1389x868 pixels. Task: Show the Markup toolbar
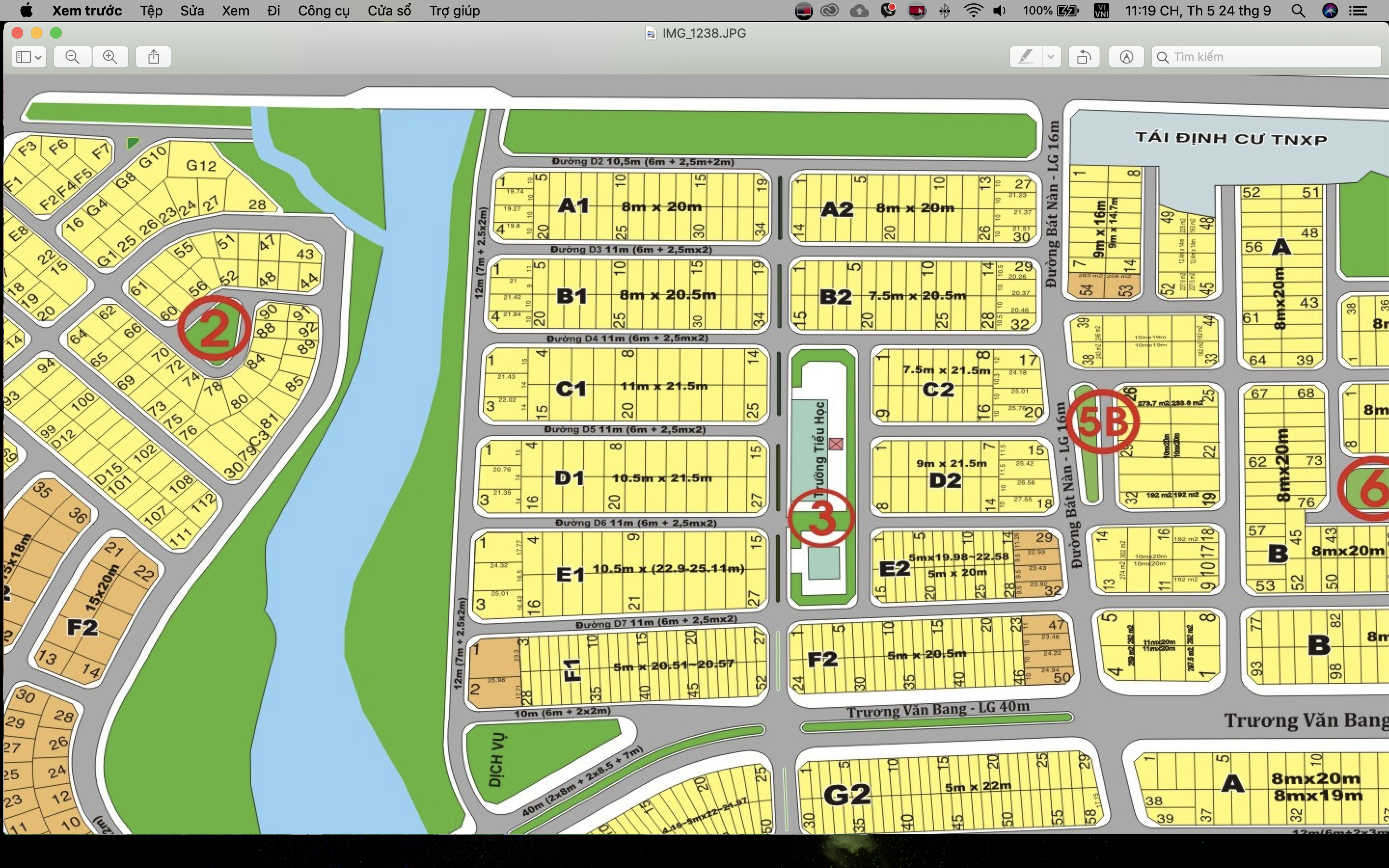pos(1126,57)
